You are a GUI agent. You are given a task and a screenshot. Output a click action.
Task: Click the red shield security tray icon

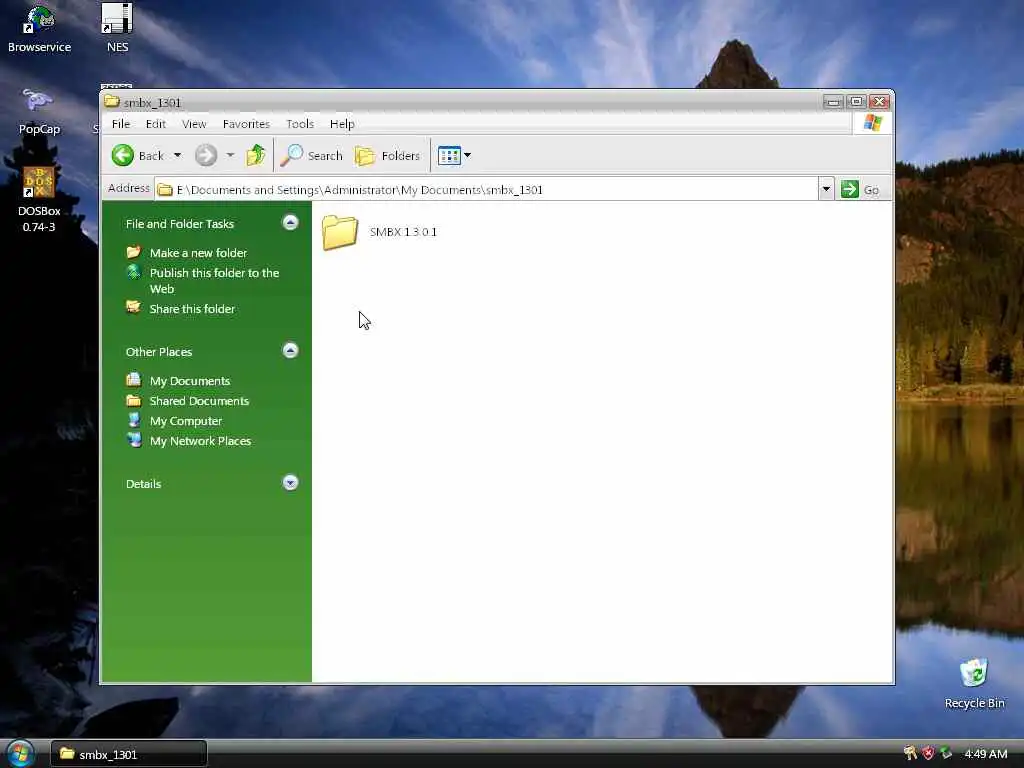click(928, 754)
